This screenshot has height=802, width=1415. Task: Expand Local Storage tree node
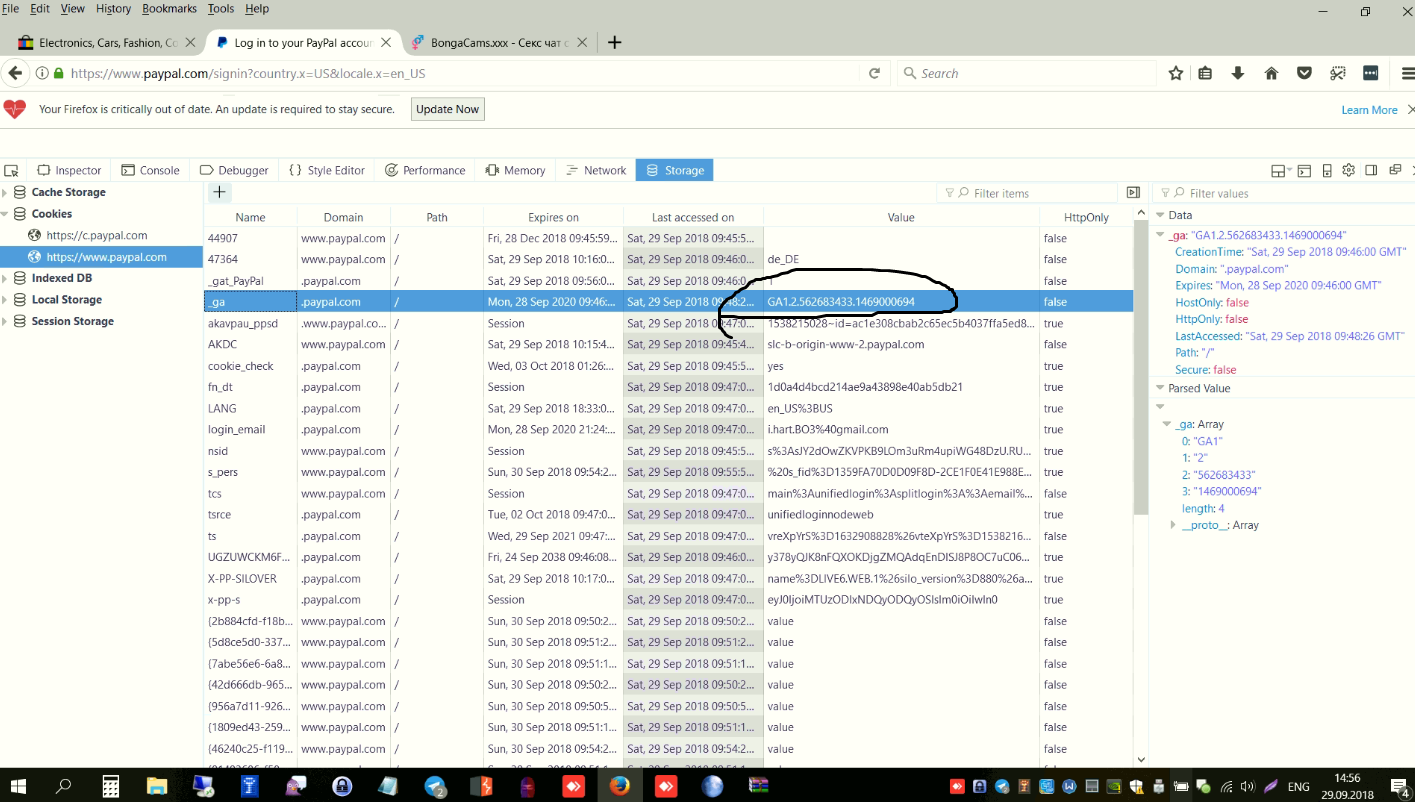pyautogui.click(x=5, y=300)
